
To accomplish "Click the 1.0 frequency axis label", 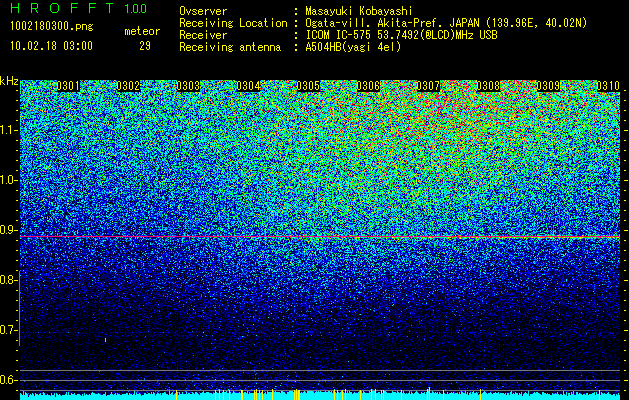I will [8, 180].
